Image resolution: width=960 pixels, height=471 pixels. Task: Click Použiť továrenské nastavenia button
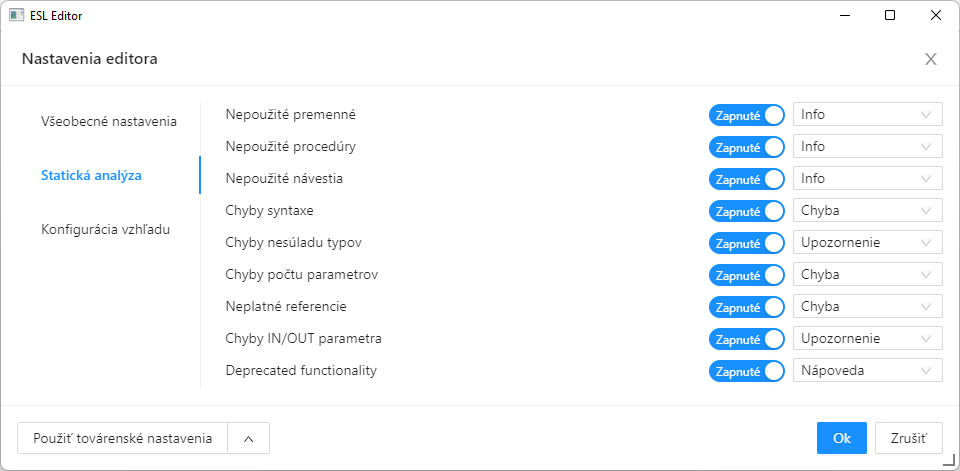122,438
